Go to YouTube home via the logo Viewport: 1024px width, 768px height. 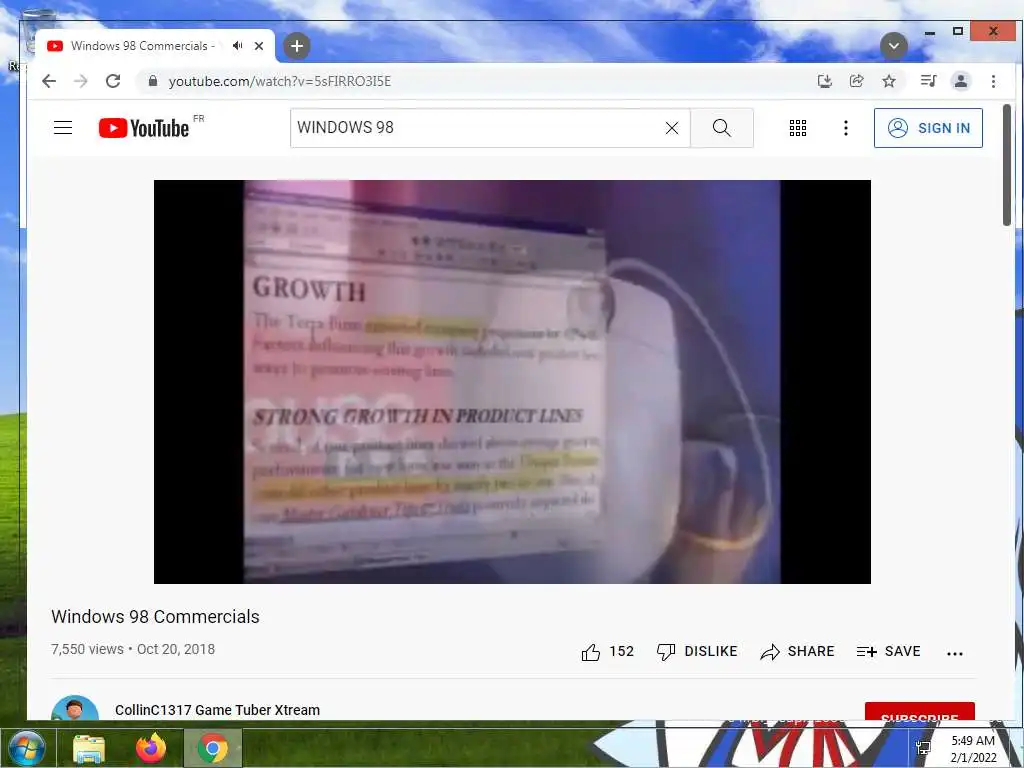144,128
